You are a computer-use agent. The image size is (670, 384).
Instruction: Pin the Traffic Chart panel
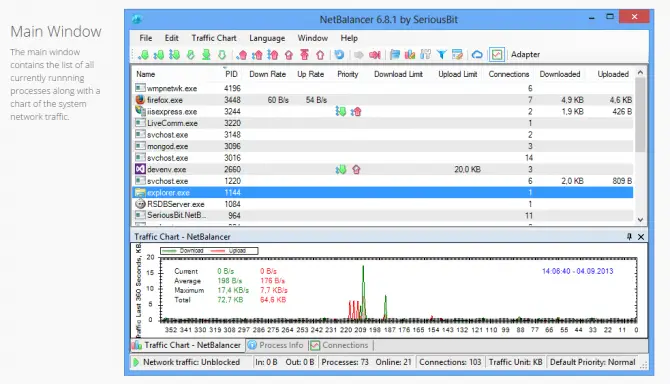[x=629, y=237]
